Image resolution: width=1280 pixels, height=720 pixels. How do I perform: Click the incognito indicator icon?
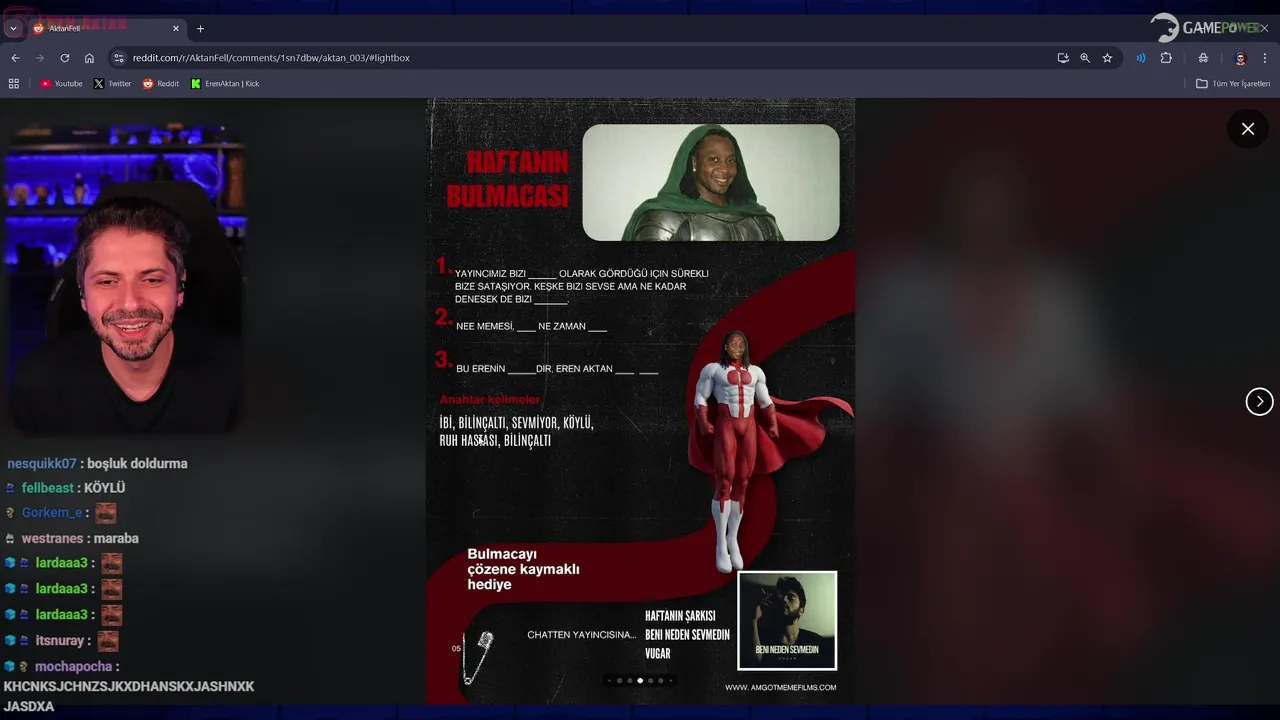pos(1203,58)
